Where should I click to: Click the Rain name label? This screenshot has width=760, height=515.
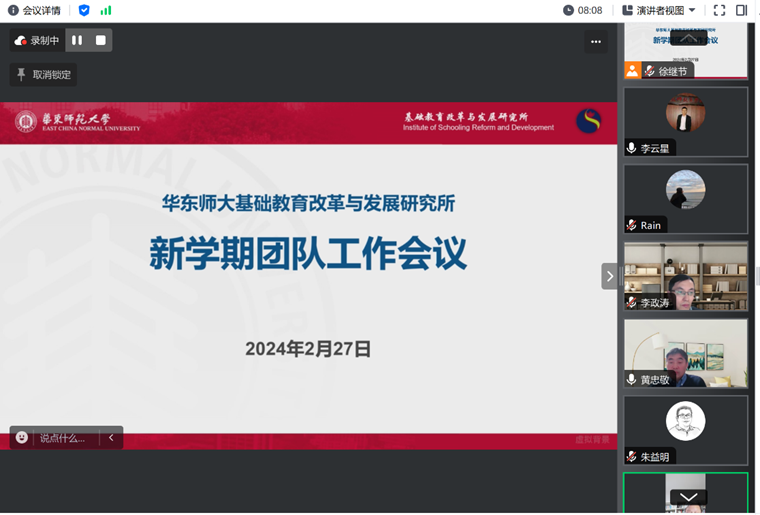650,225
